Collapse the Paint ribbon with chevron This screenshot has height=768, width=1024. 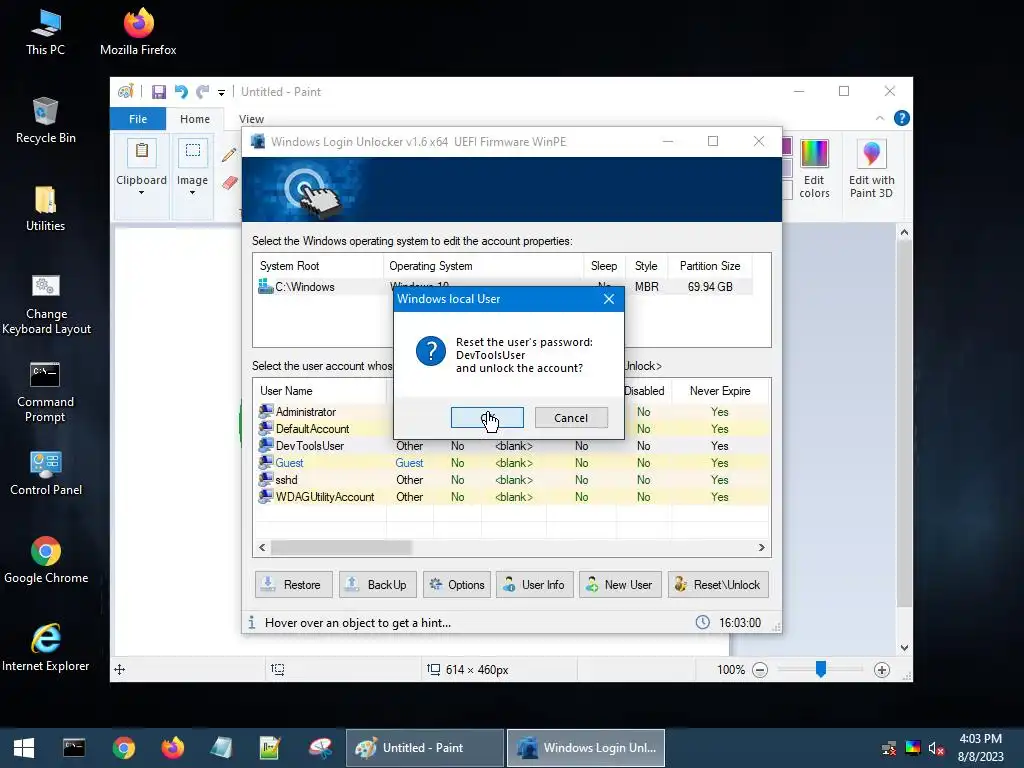click(880, 118)
